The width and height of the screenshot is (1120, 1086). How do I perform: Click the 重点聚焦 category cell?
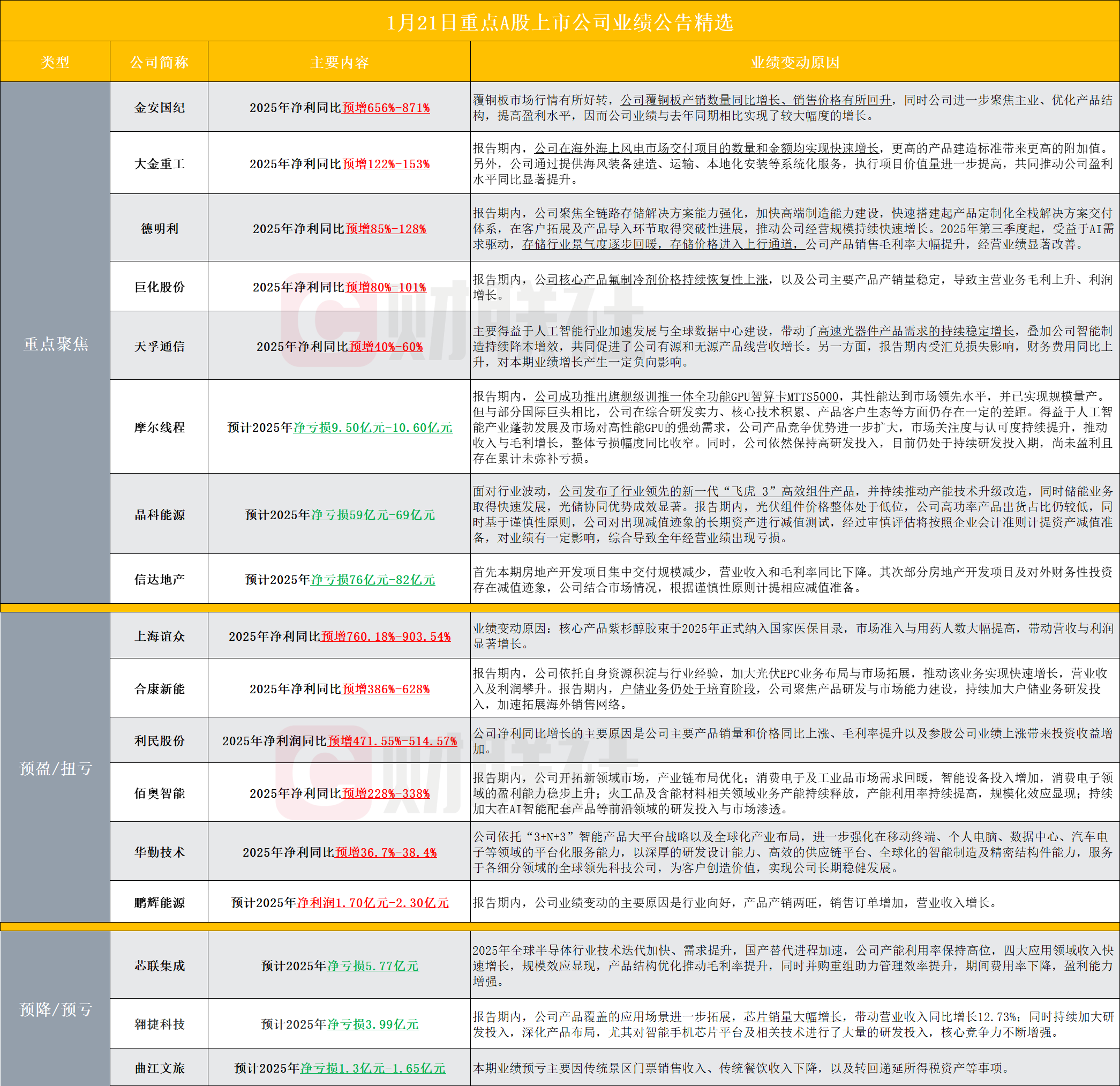click(x=55, y=343)
